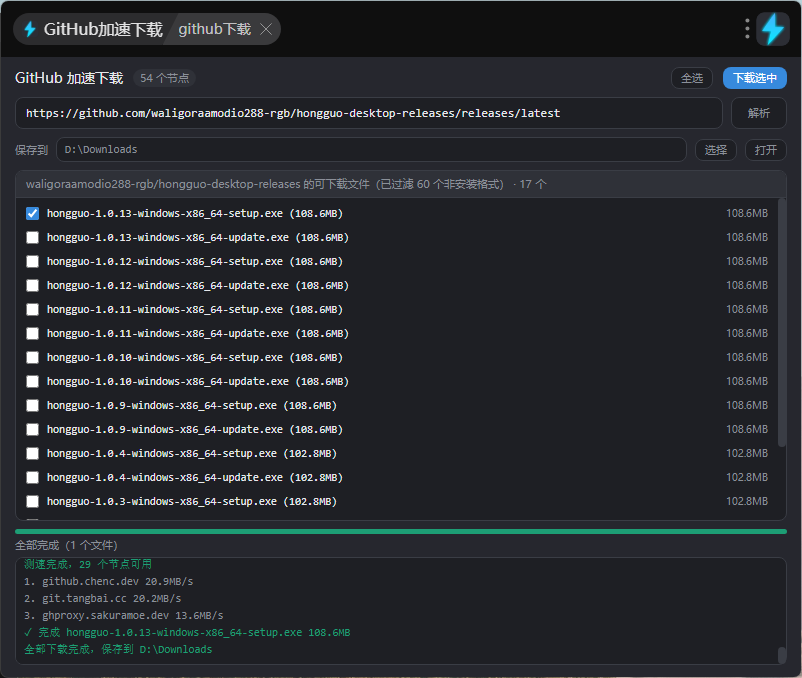
Task: Click 102.8MB size of hongguo-1.0.3 setup row
Action: coord(747,502)
